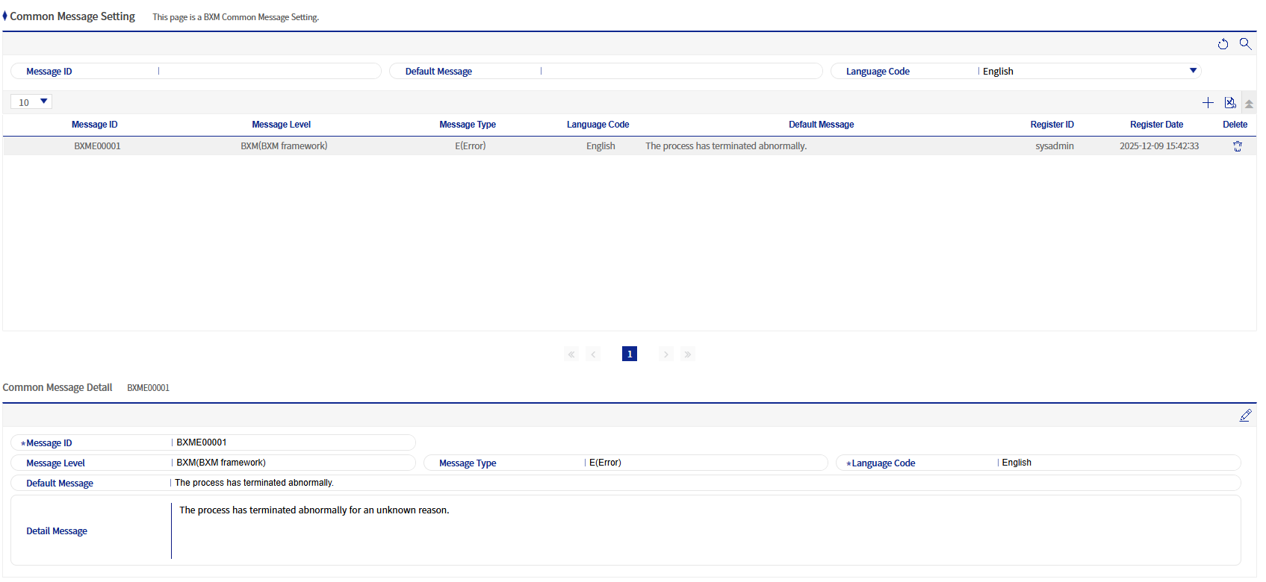Add a new message with plus icon
This screenshot has height=582, width=1266.
tap(1207, 103)
